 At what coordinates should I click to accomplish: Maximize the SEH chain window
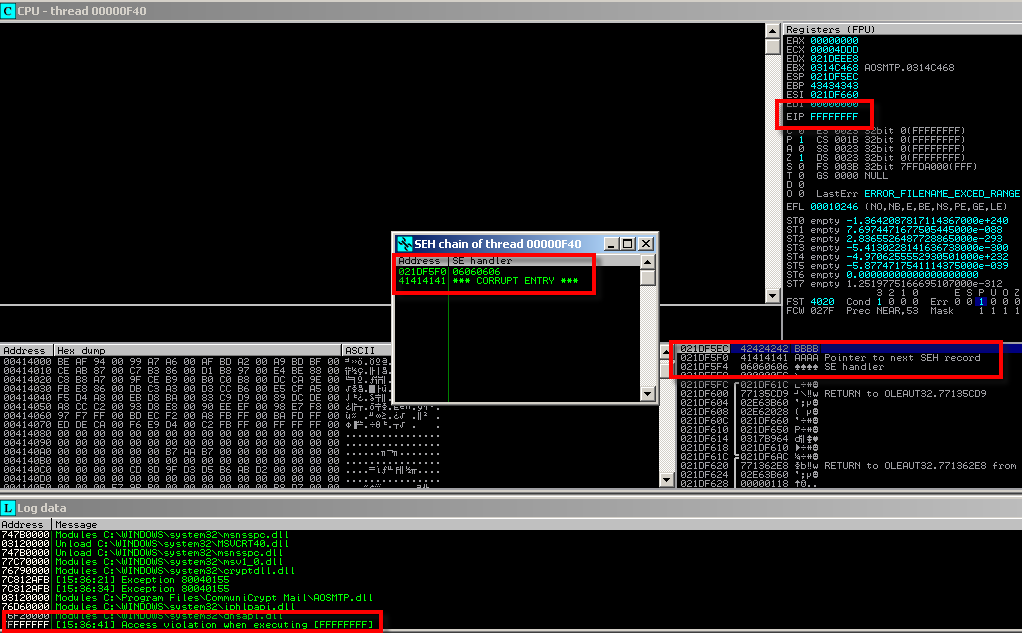click(627, 244)
